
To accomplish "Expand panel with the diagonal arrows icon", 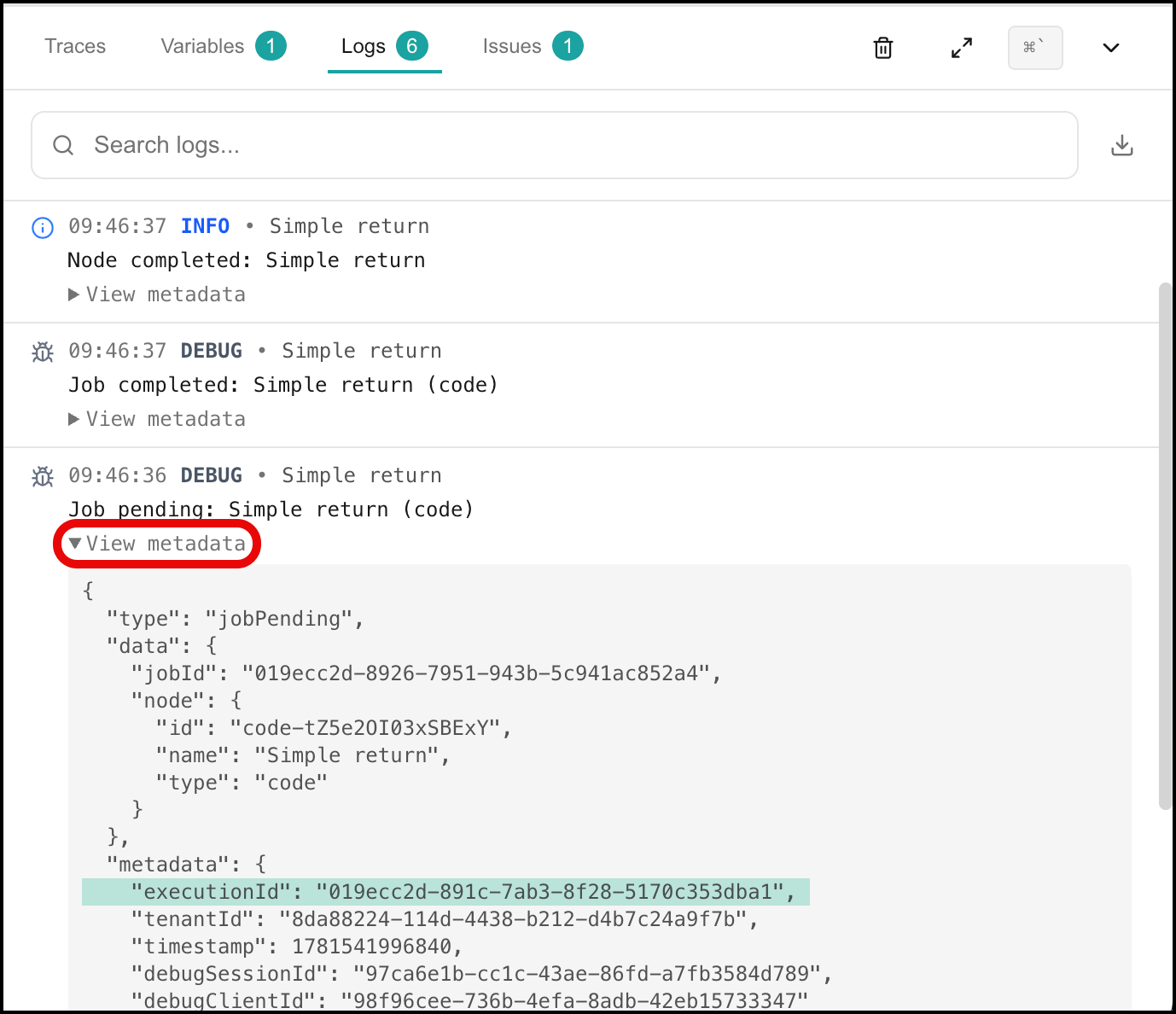I will coord(962,48).
